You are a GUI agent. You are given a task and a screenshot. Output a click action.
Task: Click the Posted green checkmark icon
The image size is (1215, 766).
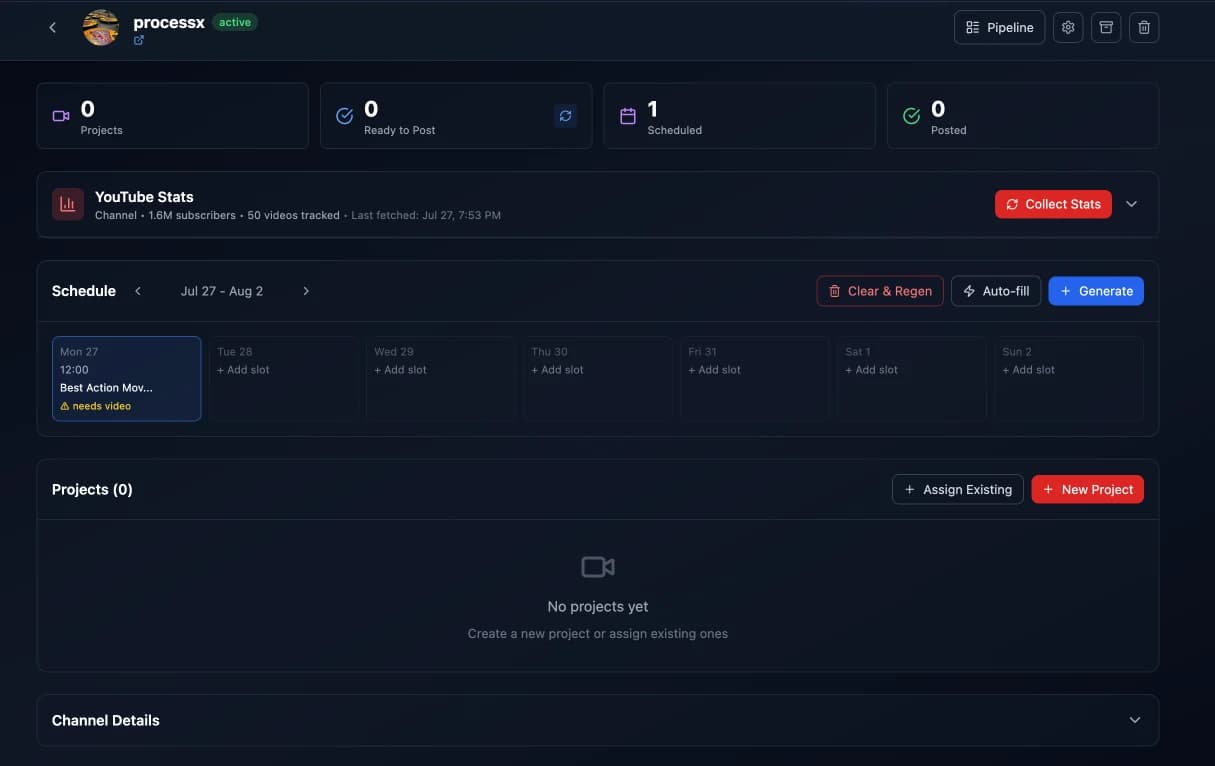[x=911, y=116]
